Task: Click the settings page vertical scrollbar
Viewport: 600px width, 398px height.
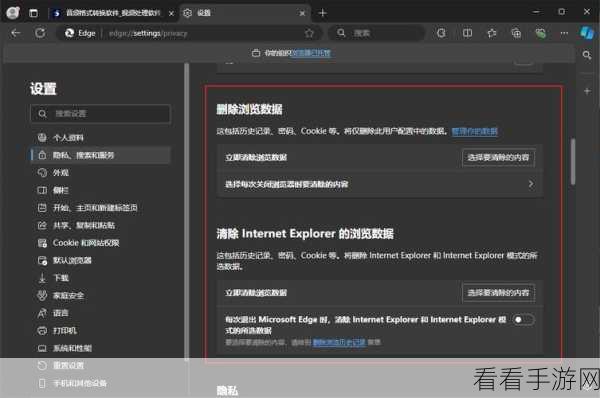Action: pyautogui.click(x=573, y=161)
